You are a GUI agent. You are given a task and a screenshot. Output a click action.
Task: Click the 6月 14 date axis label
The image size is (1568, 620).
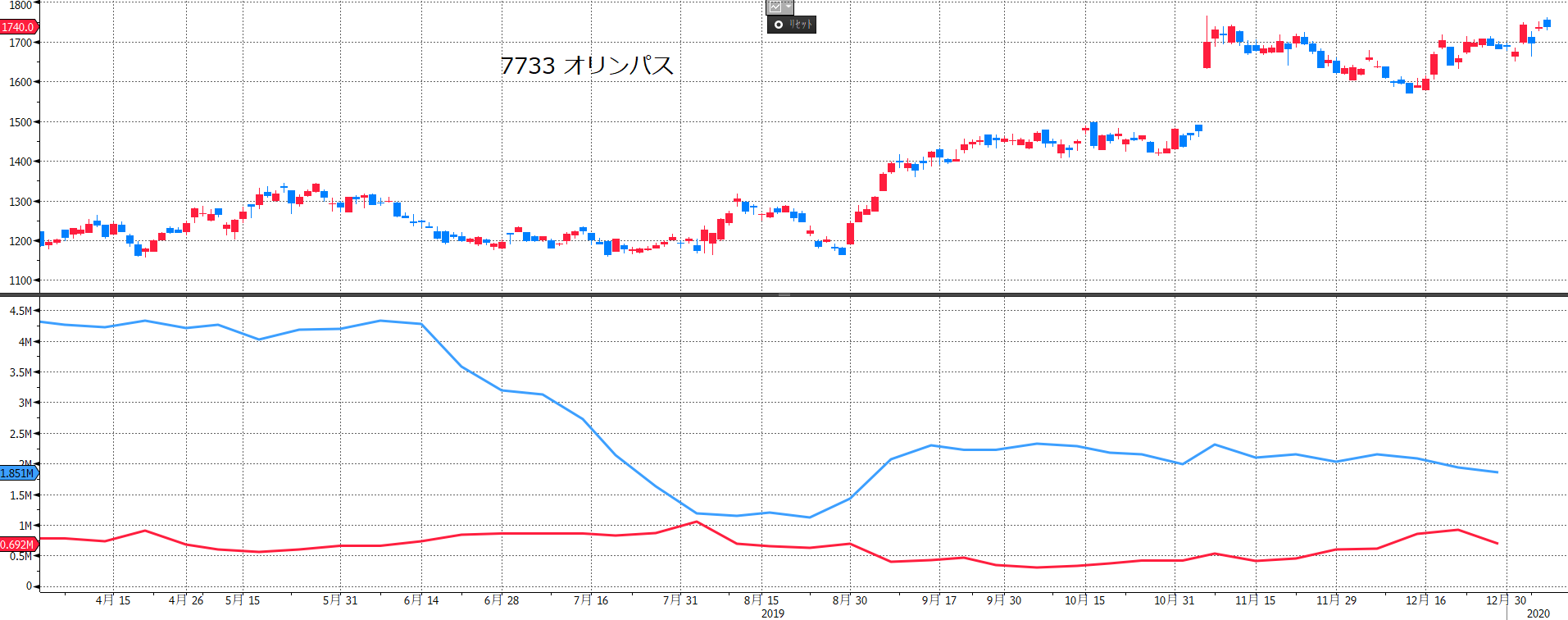(x=421, y=600)
